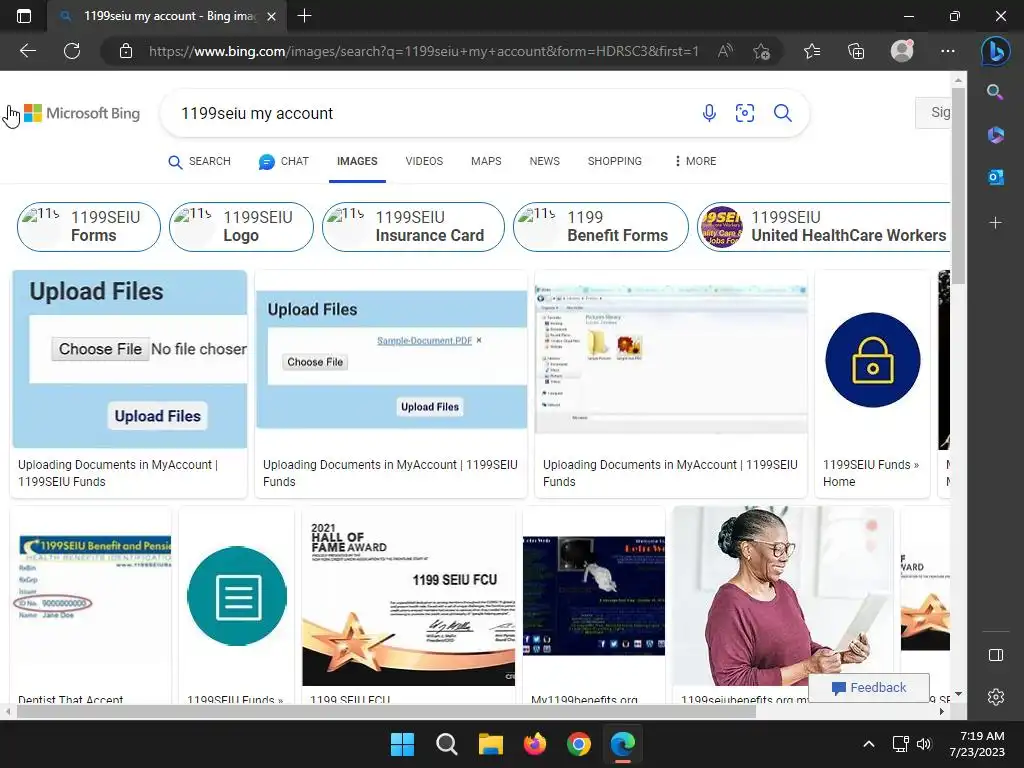The width and height of the screenshot is (1024, 768).
Task: Search by voice microphone icon
Action: (709, 113)
